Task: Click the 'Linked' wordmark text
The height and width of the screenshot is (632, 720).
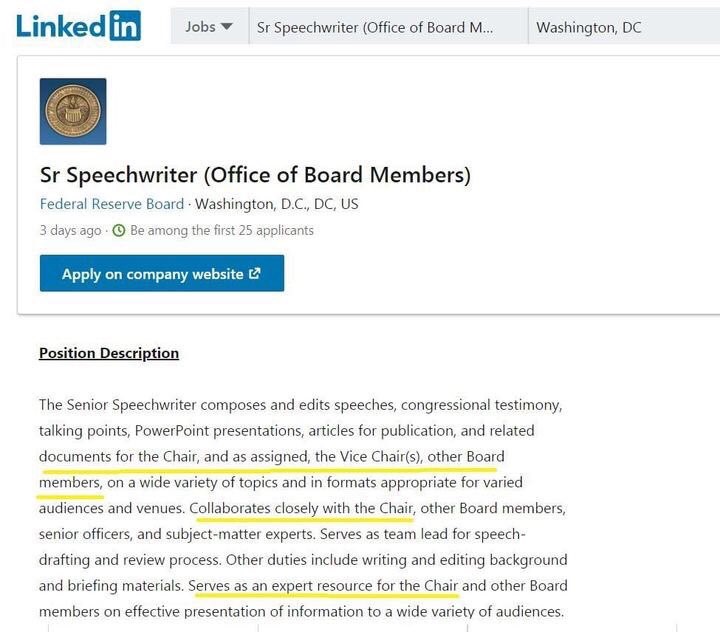Action: pyautogui.click(x=61, y=26)
